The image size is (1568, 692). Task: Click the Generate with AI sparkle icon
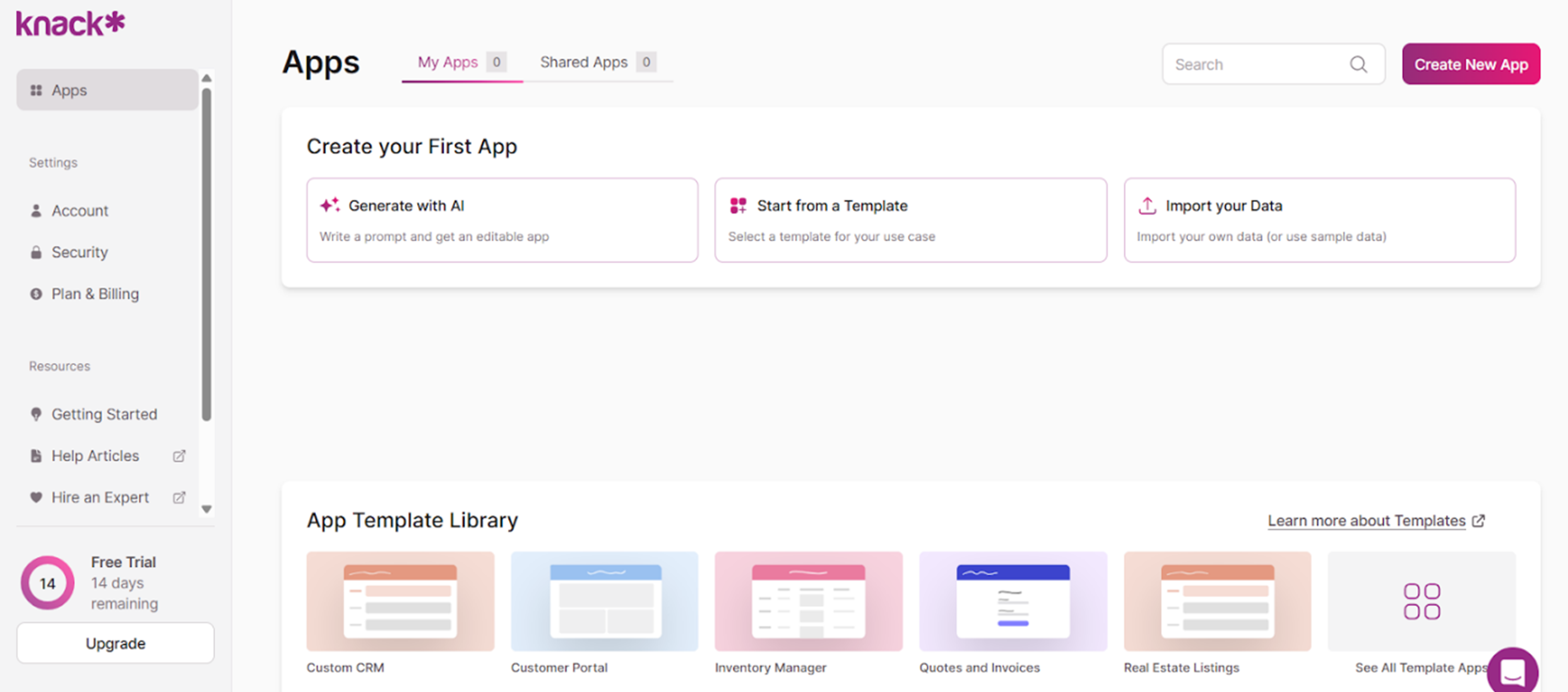pyautogui.click(x=330, y=206)
